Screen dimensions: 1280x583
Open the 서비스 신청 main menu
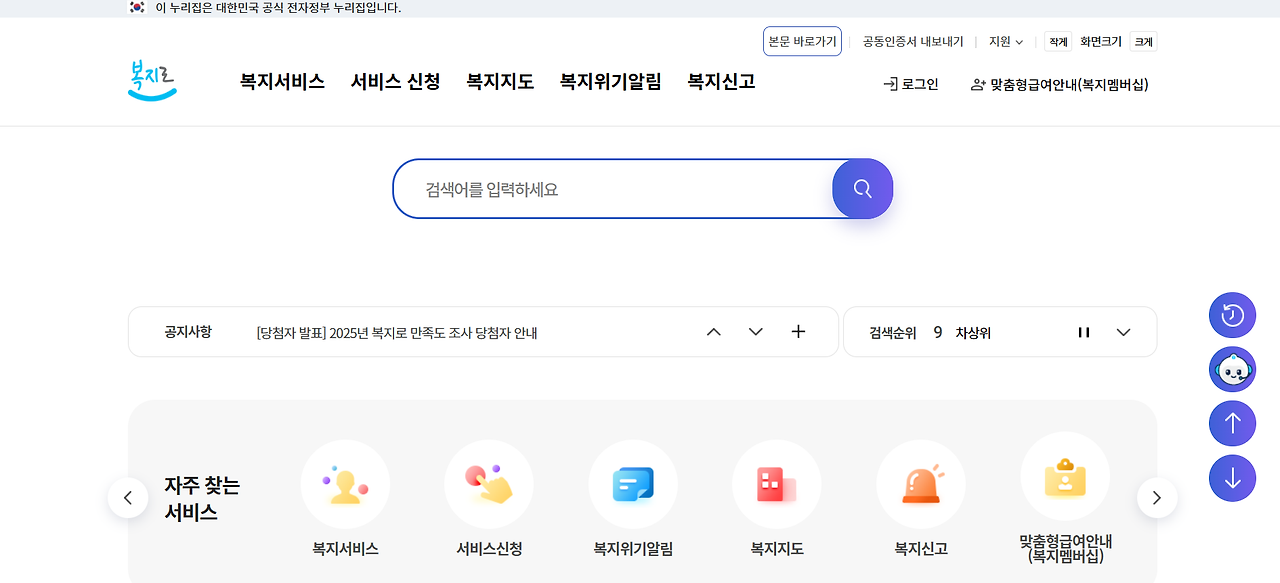[396, 82]
